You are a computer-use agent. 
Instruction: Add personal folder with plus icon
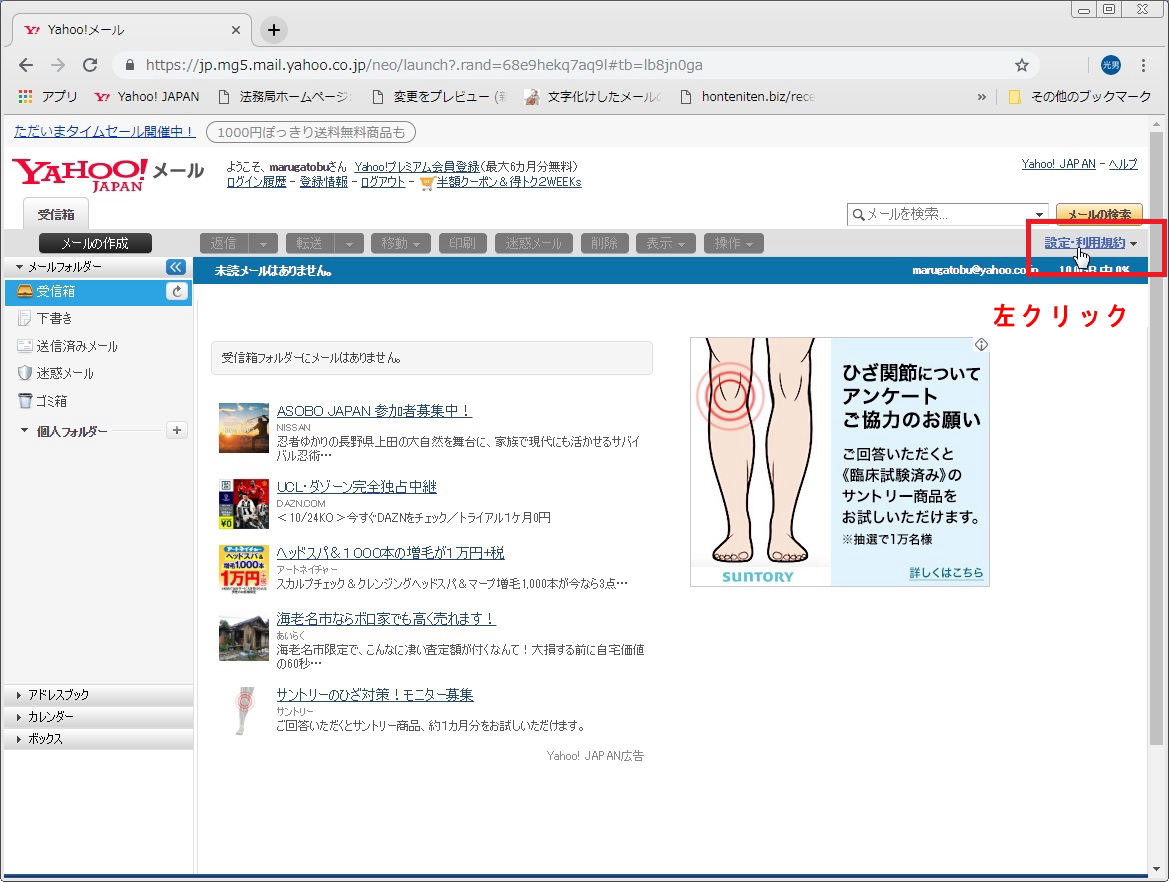coord(177,431)
